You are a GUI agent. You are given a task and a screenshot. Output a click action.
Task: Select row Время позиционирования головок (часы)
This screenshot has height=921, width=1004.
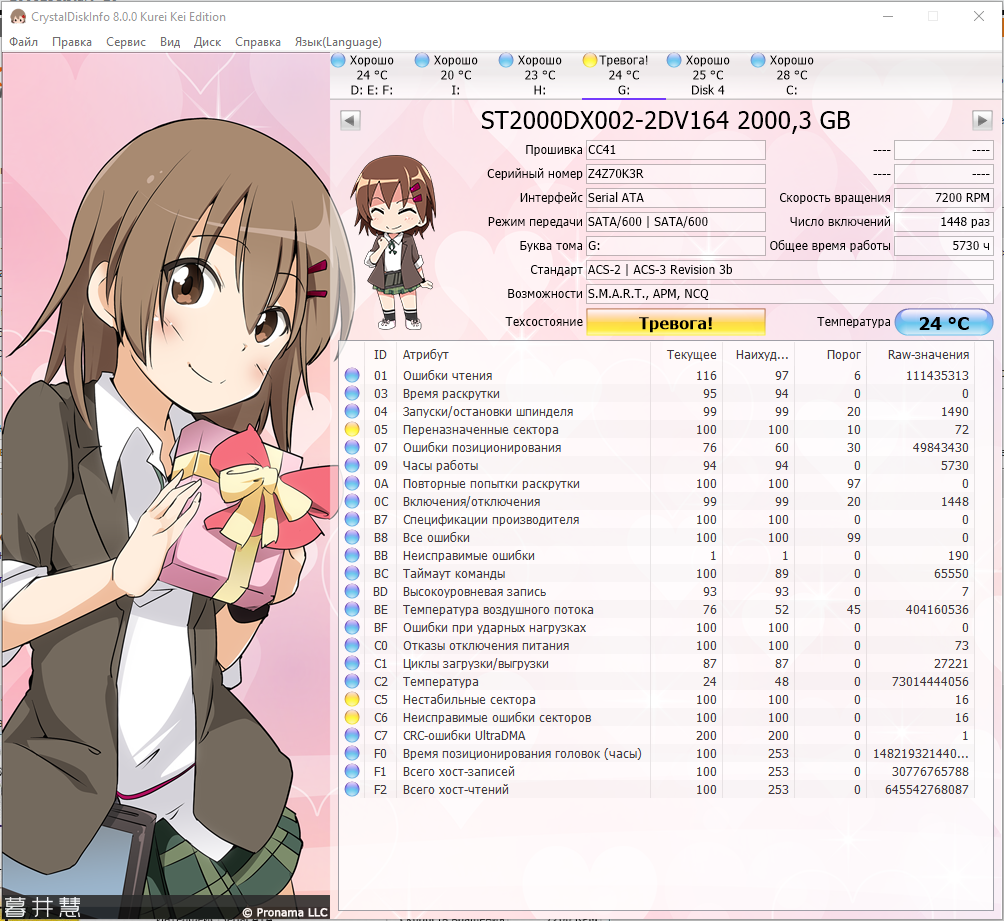click(656, 754)
